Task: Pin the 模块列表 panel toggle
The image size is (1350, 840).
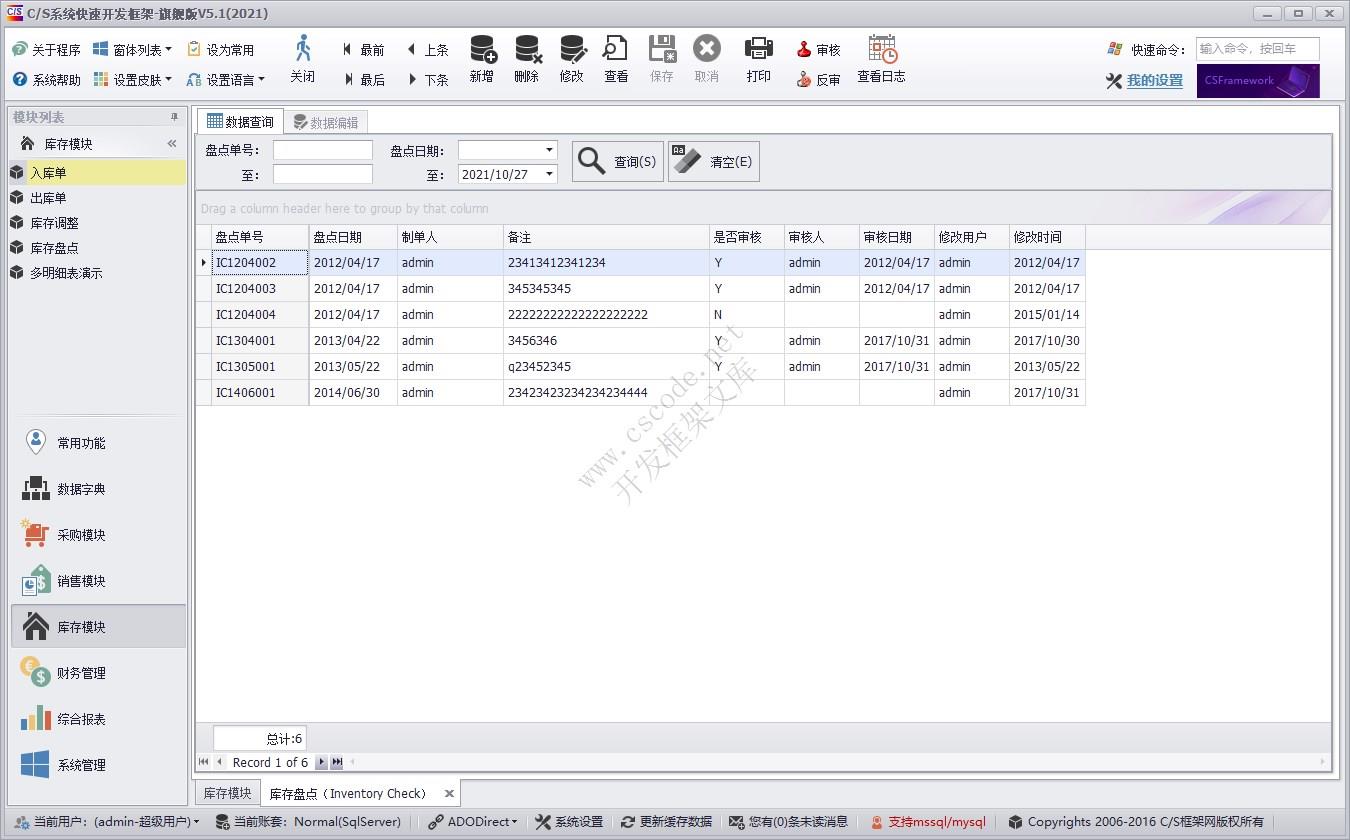Action: pos(174,118)
